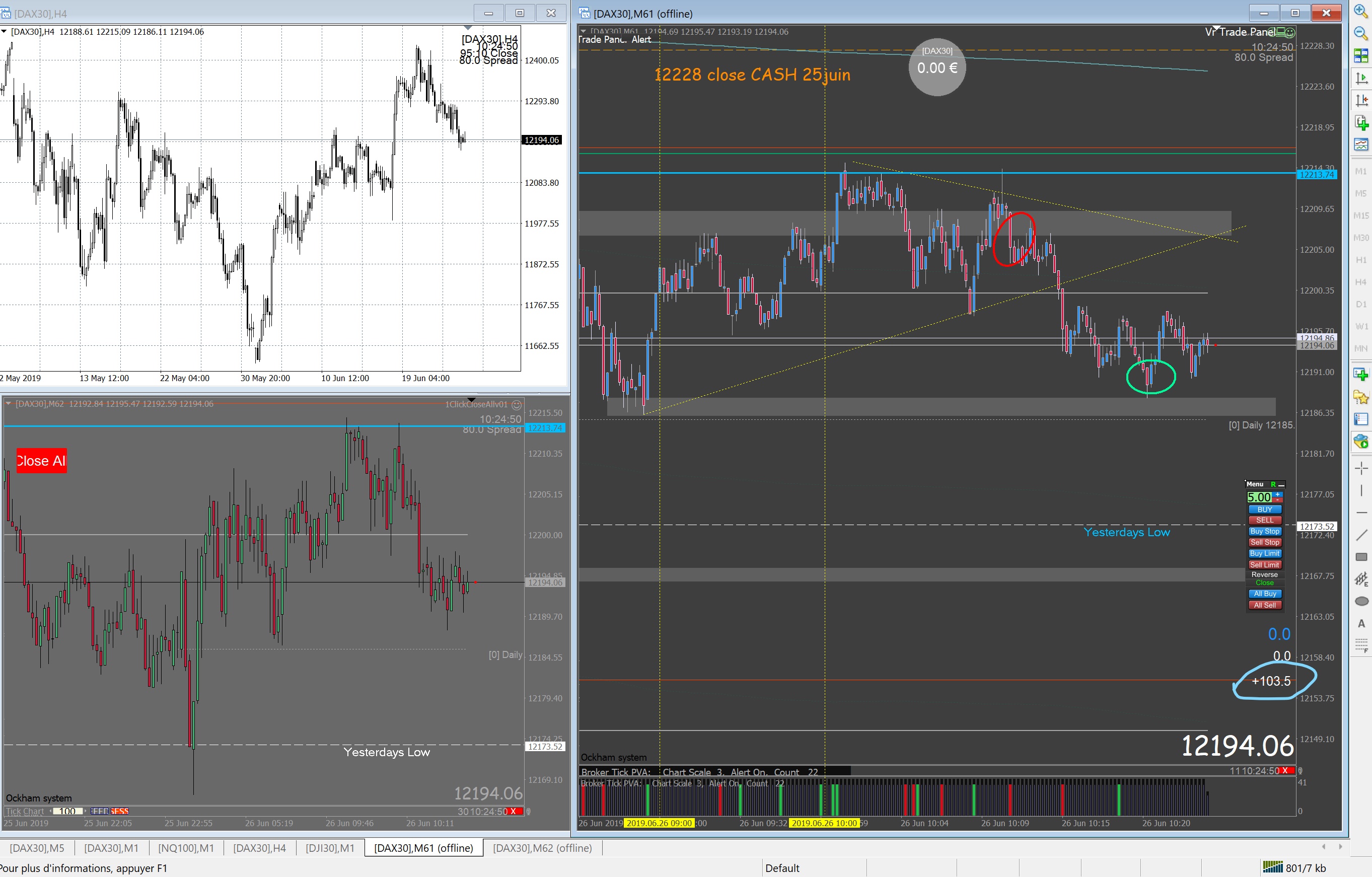
Task: Click the Sell Limit order button
Action: [1264, 565]
